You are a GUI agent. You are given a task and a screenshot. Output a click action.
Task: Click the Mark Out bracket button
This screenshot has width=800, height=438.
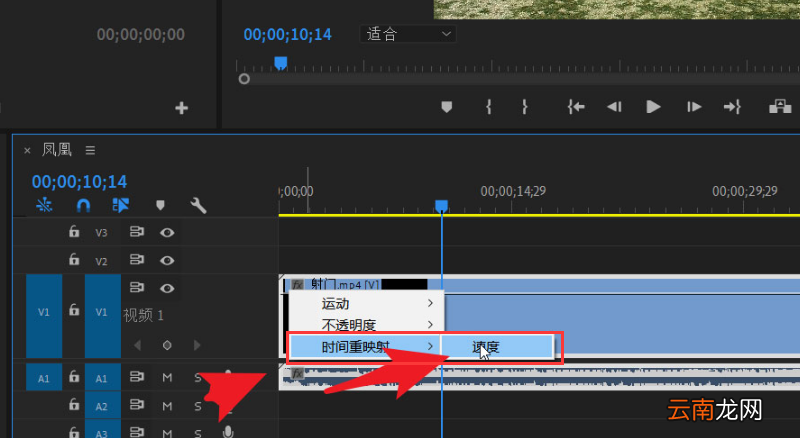click(x=524, y=107)
